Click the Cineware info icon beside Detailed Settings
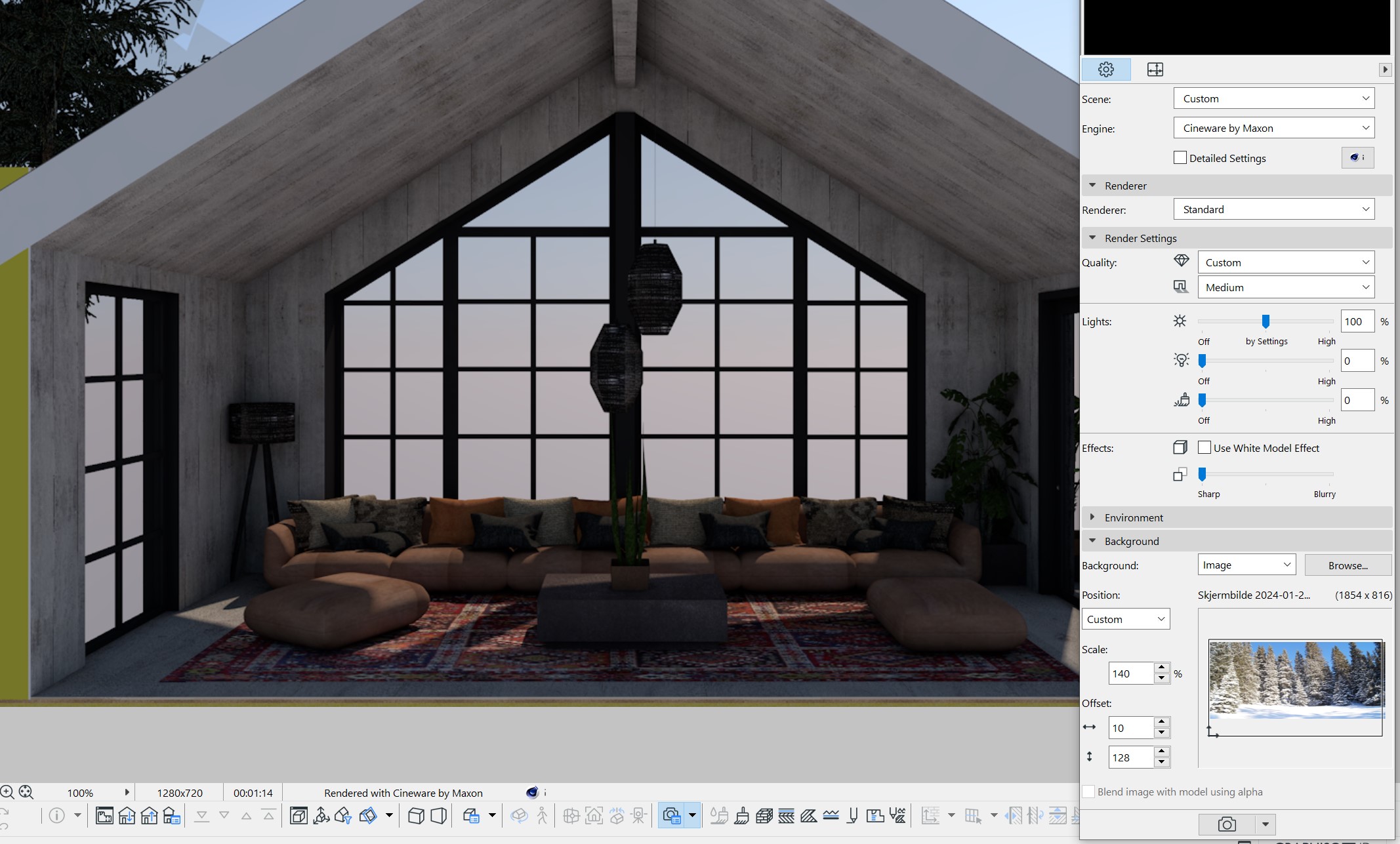 (1357, 157)
